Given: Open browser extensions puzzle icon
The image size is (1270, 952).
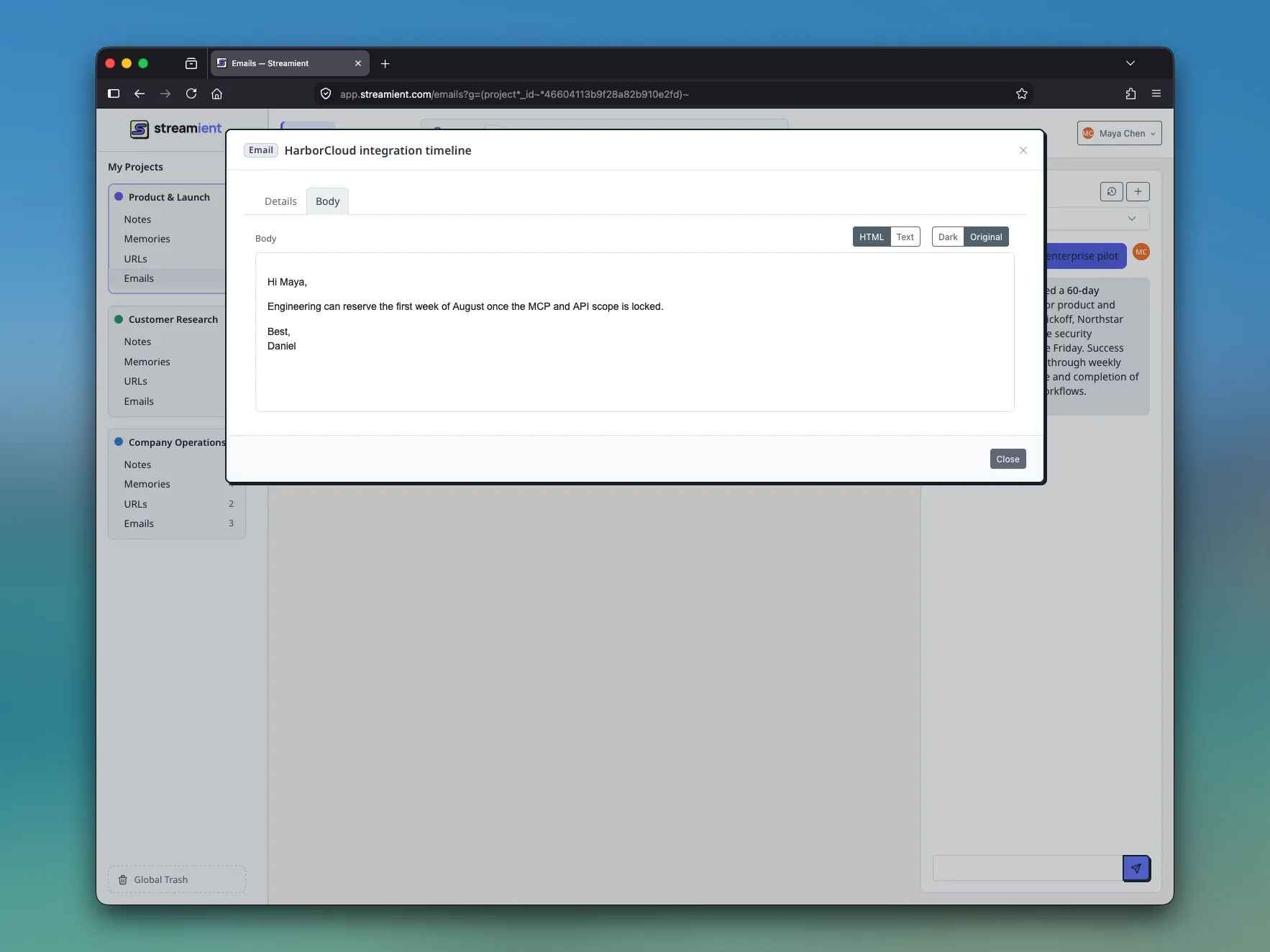Looking at the screenshot, I should coord(1130,93).
